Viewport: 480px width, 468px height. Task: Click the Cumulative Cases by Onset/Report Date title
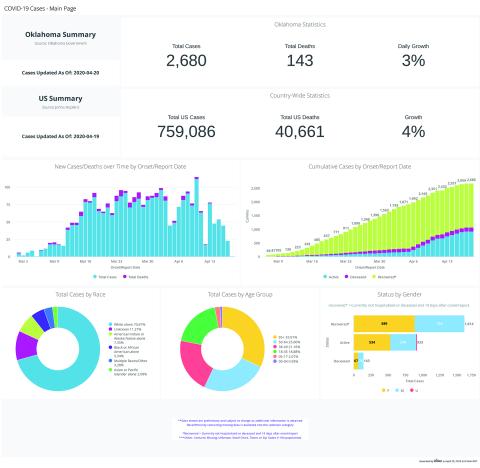[360, 166]
